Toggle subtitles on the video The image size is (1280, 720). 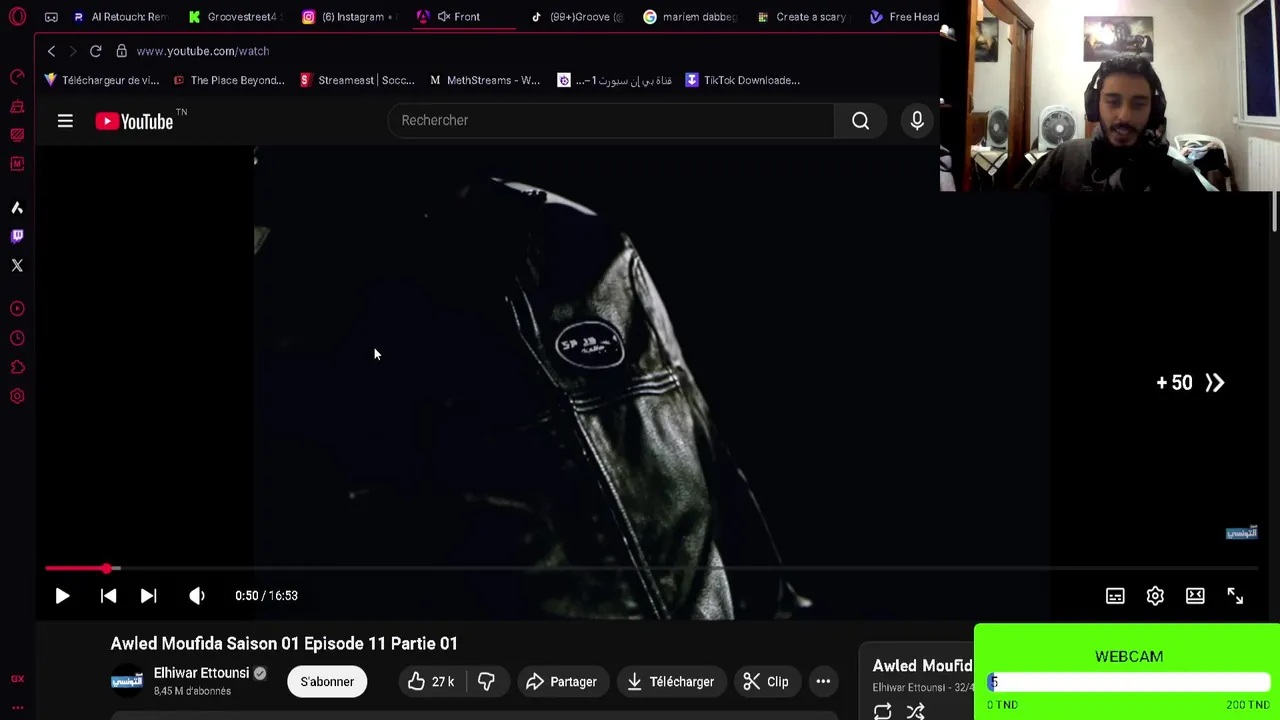1115,596
